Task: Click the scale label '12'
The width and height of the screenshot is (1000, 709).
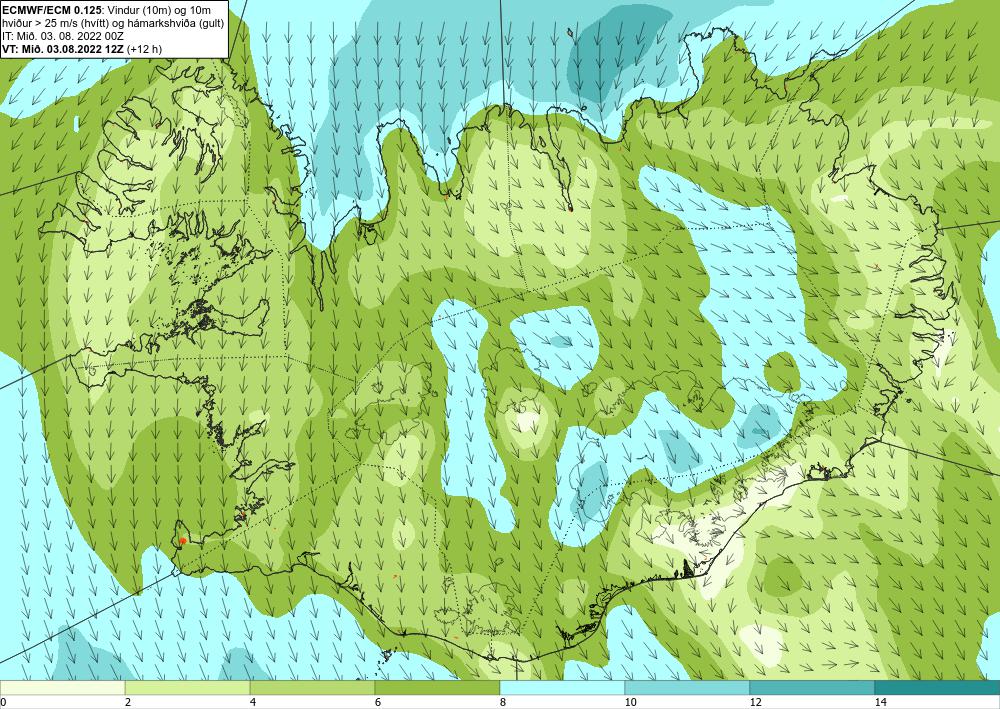Action: point(755,702)
